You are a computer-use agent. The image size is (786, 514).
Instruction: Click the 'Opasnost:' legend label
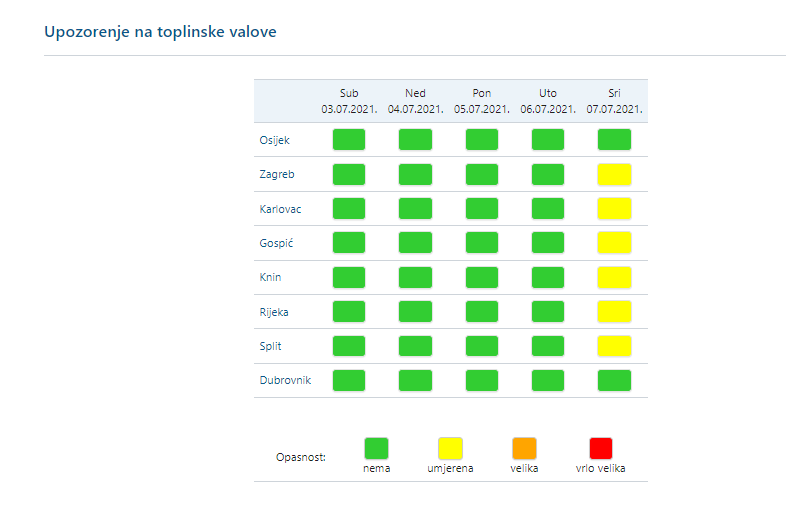click(301, 458)
